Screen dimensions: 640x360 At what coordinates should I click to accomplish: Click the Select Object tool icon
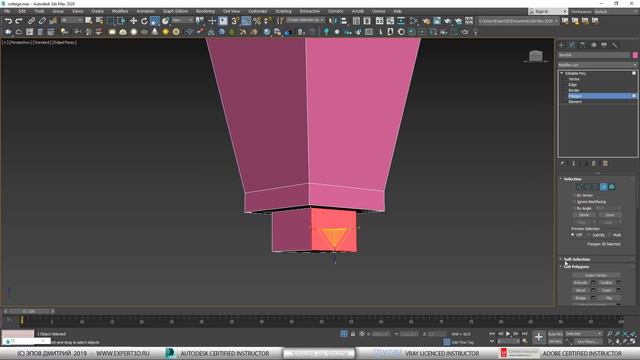pos(89,20)
